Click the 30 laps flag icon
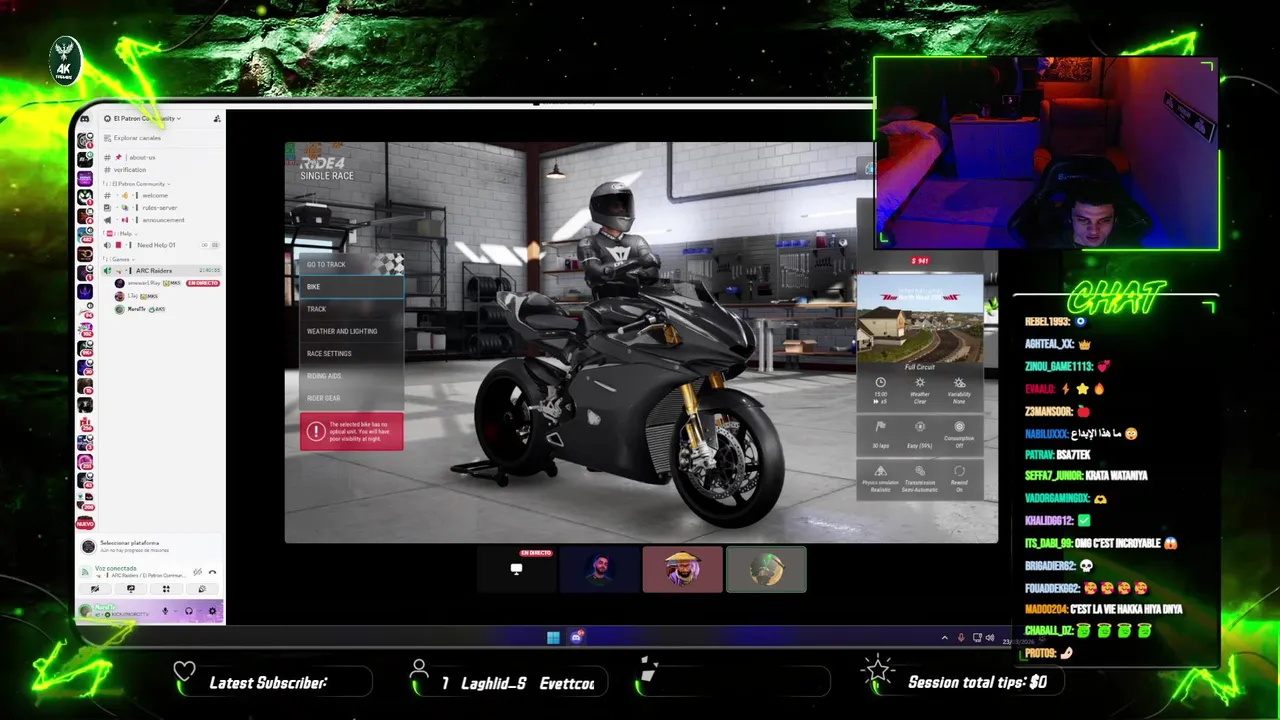This screenshot has width=1280, height=720. 880,427
